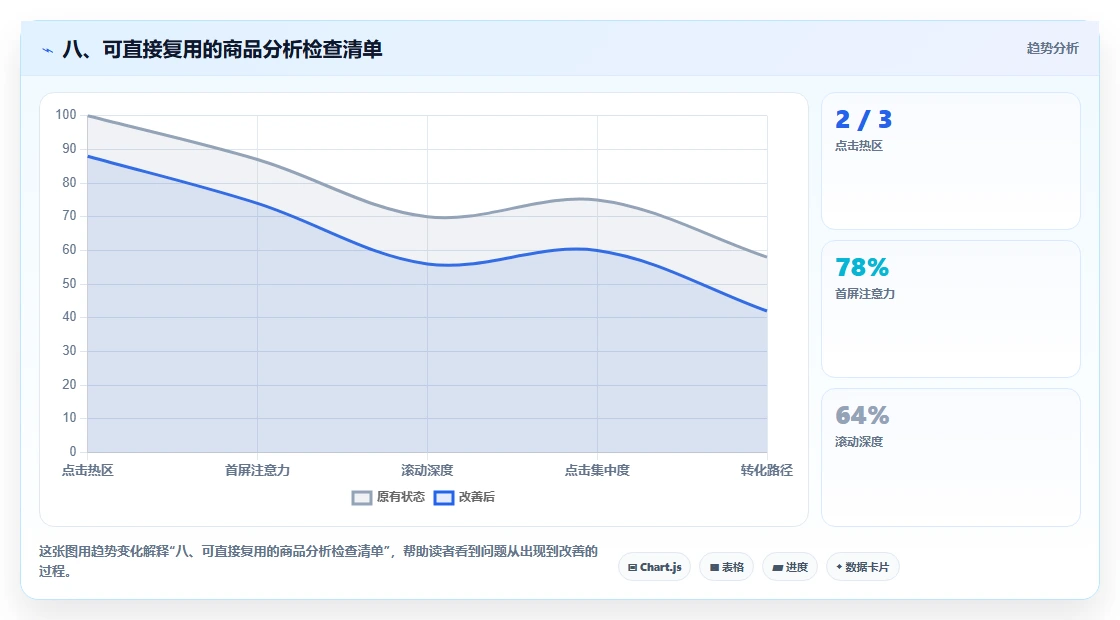This screenshot has height=620, width=1120.
Task: Click the 点击集中度 x-axis label
Action: pyautogui.click(x=597, y=470)
